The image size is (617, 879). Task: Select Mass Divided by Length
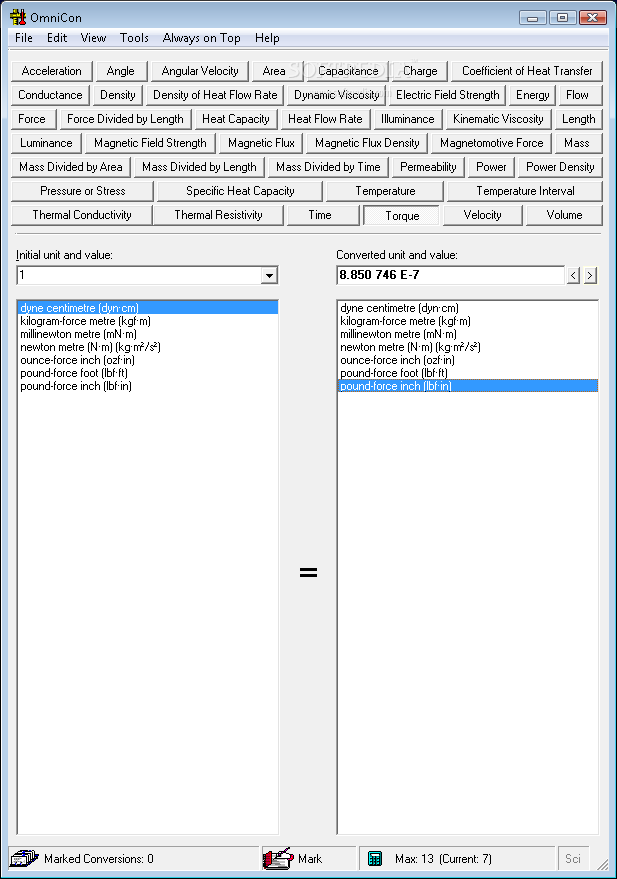[199, 168]
